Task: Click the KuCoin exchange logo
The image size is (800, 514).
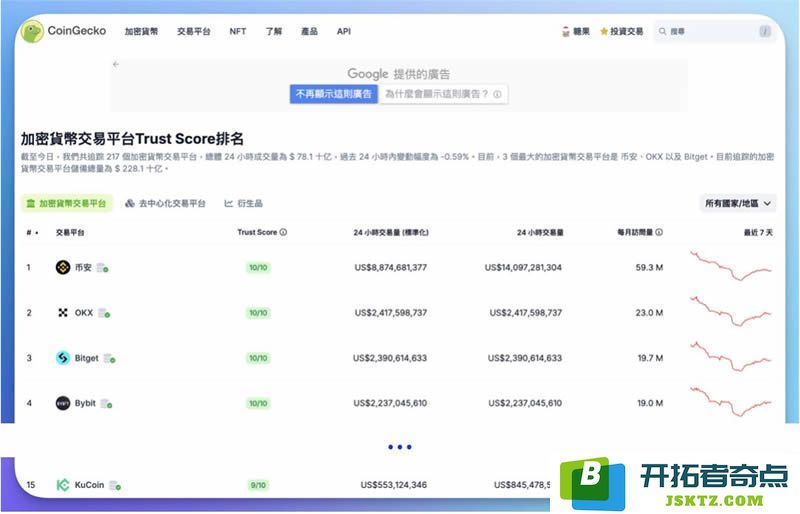Action: coord(63,485)
